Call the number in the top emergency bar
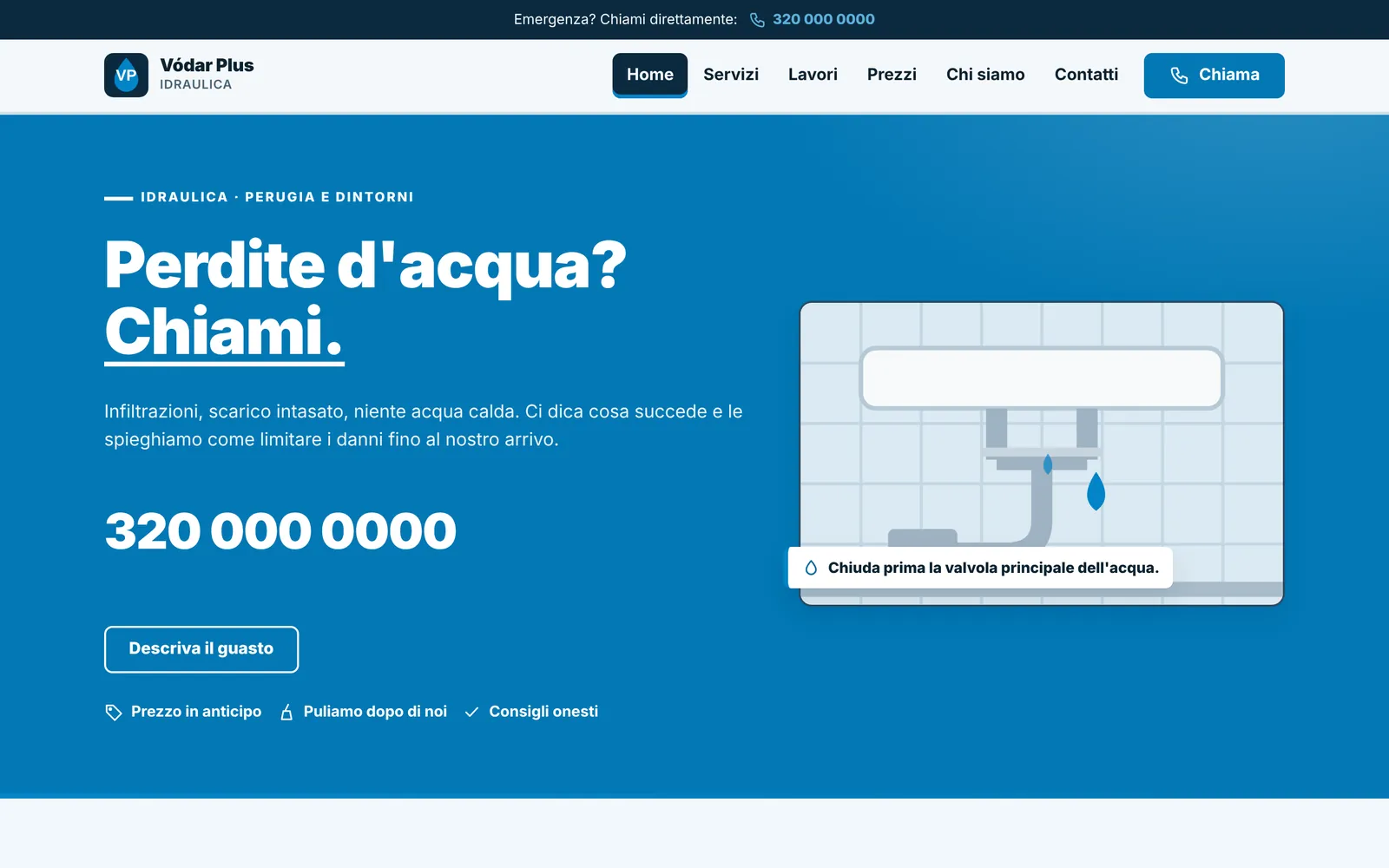1389x868 pixels. coord(823,19)
